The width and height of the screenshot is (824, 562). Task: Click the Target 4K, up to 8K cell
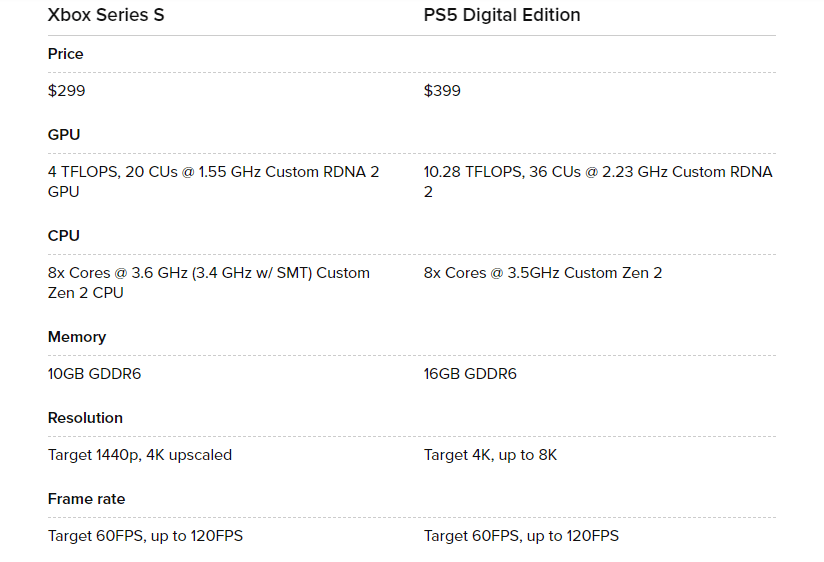point(490,455)
